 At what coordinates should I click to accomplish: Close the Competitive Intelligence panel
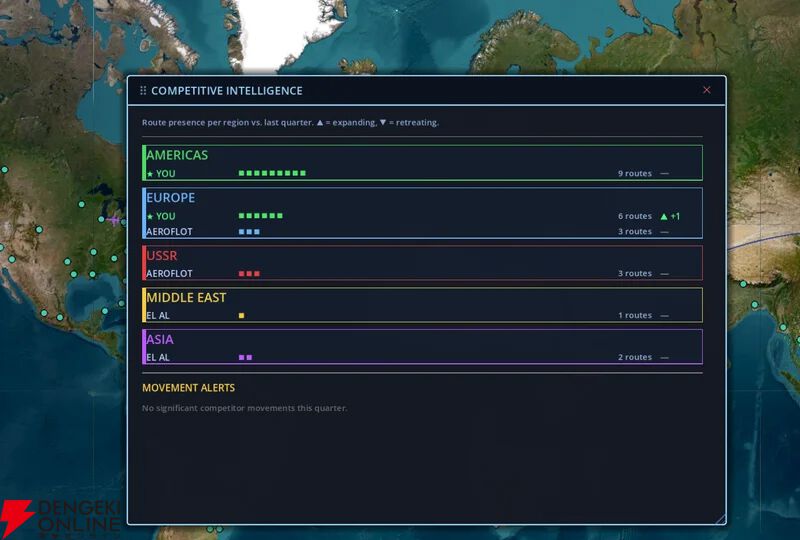click(x=707, y=90)
